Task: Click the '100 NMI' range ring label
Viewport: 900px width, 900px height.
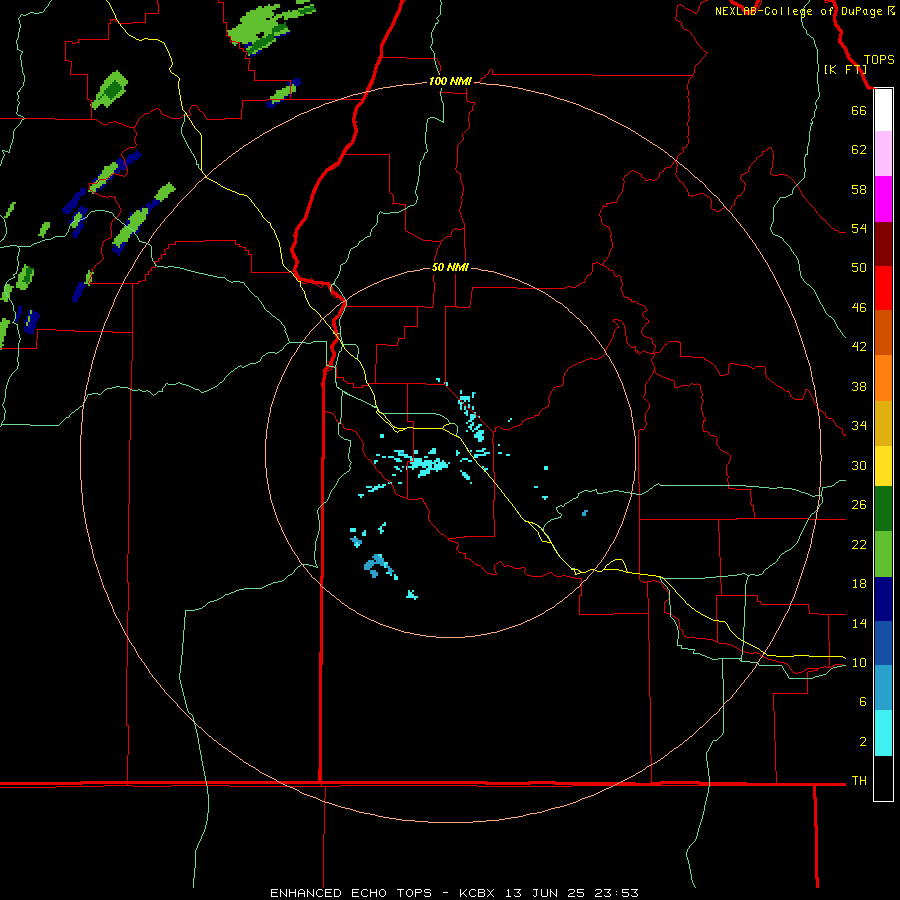Action: 450,81
